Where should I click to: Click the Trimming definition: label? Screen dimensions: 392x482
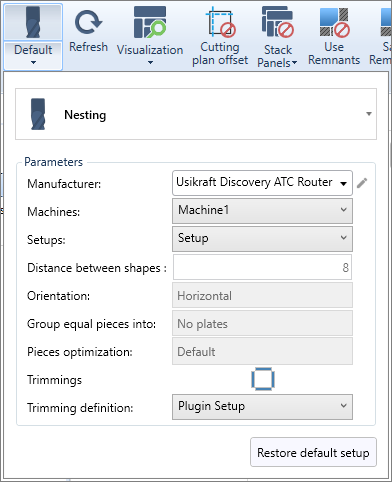click(x=80, y=408)
